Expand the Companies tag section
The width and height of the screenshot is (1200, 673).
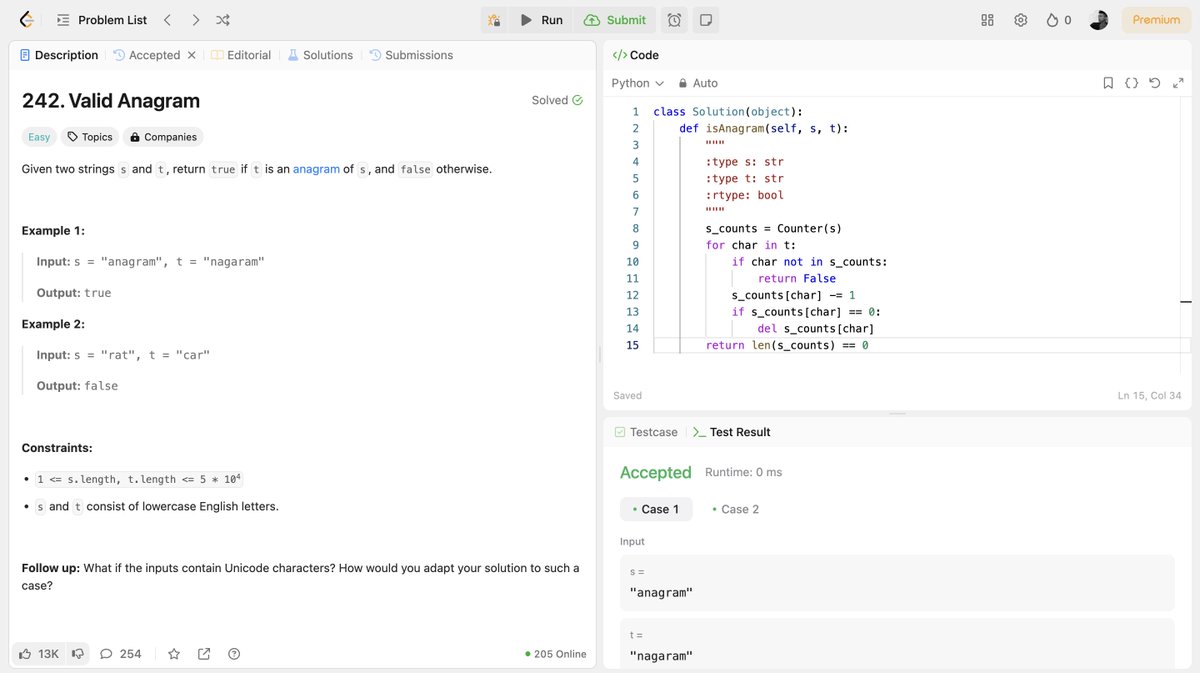point(162,137)
